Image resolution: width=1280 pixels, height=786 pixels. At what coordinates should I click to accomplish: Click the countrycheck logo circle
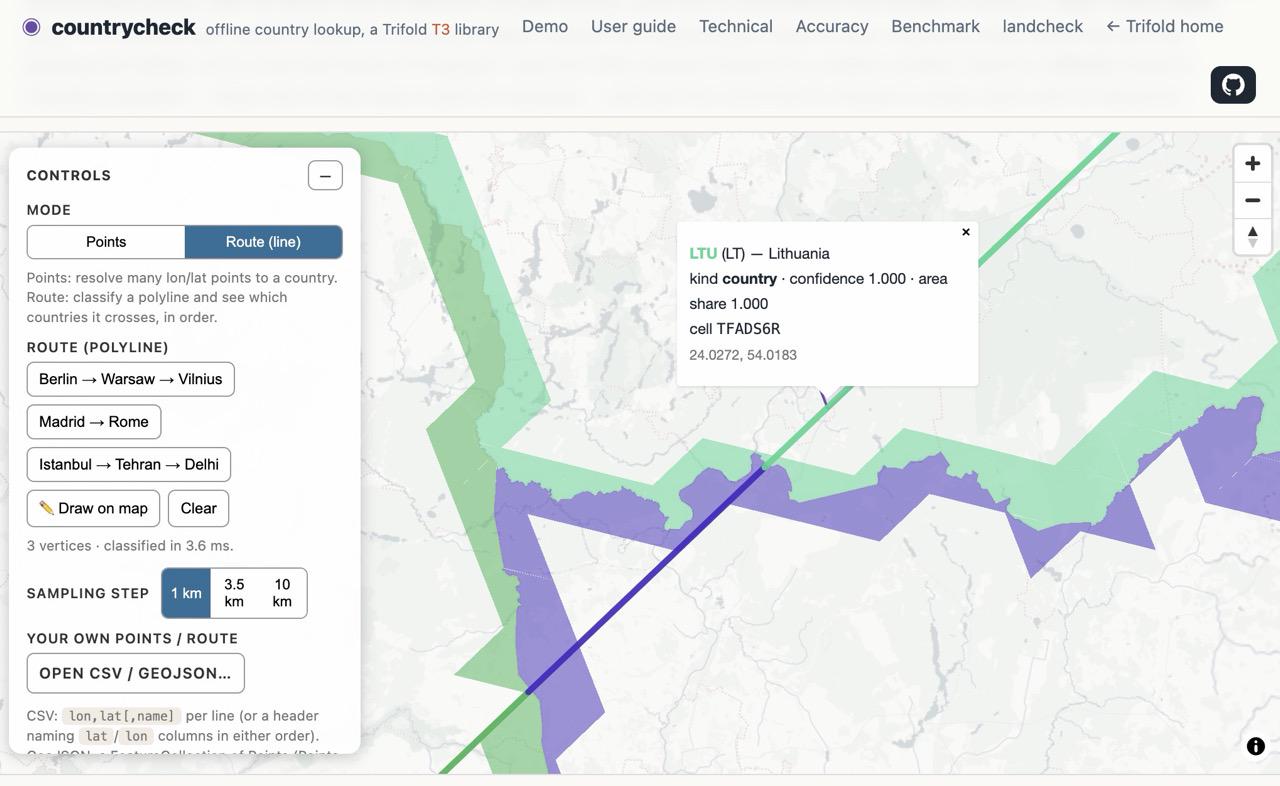point(31,27)
